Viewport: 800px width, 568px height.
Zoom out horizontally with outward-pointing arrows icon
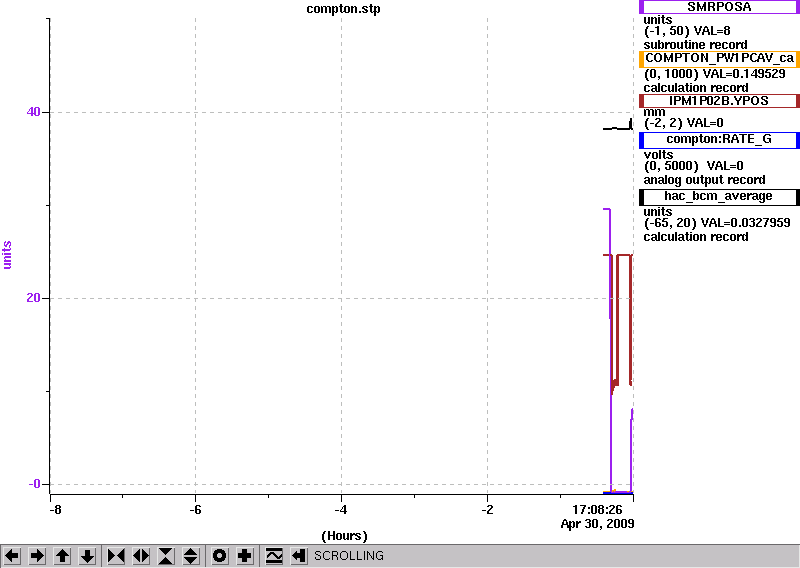click(x=141, y=555)
